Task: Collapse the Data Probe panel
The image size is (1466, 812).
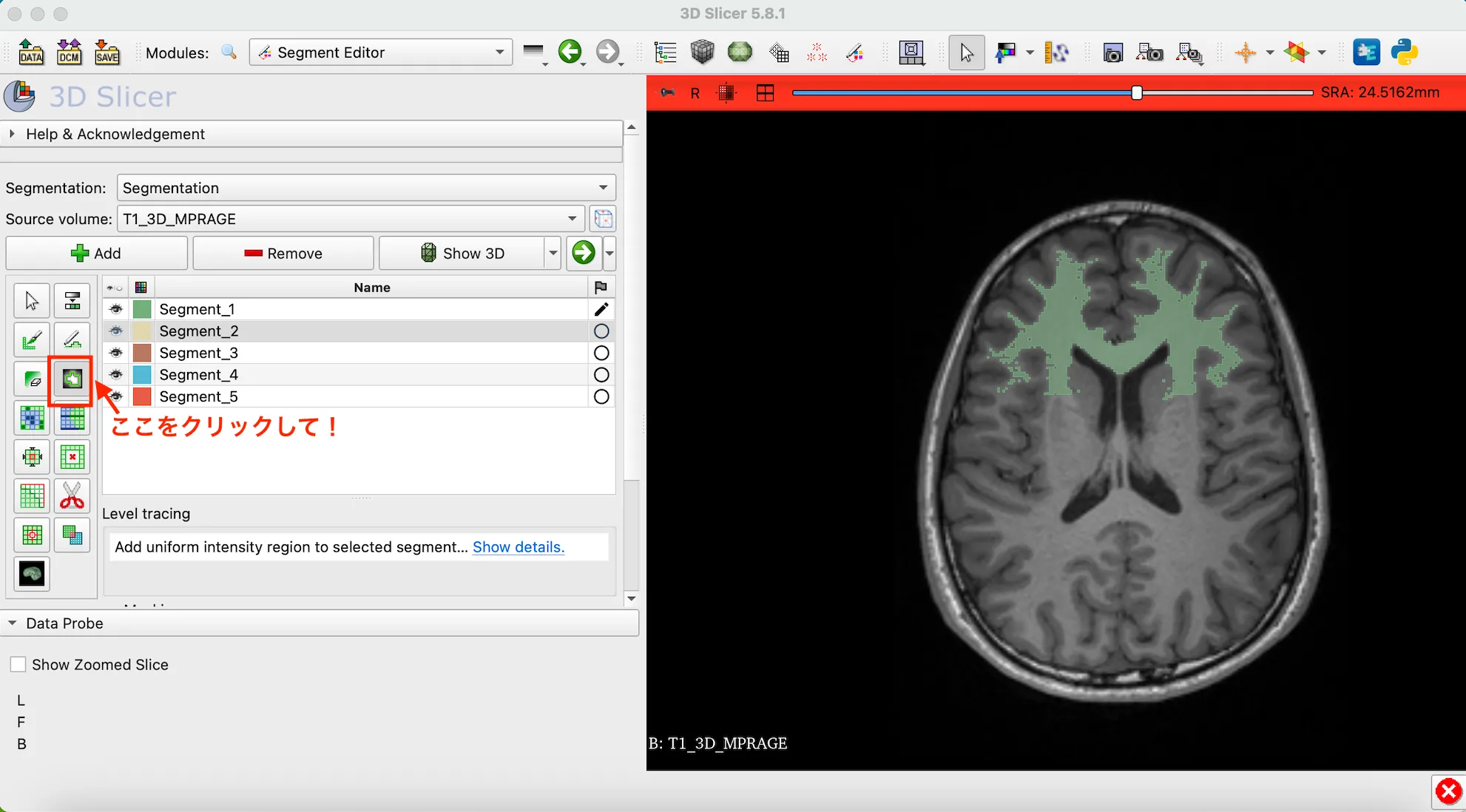Action: 12,623
